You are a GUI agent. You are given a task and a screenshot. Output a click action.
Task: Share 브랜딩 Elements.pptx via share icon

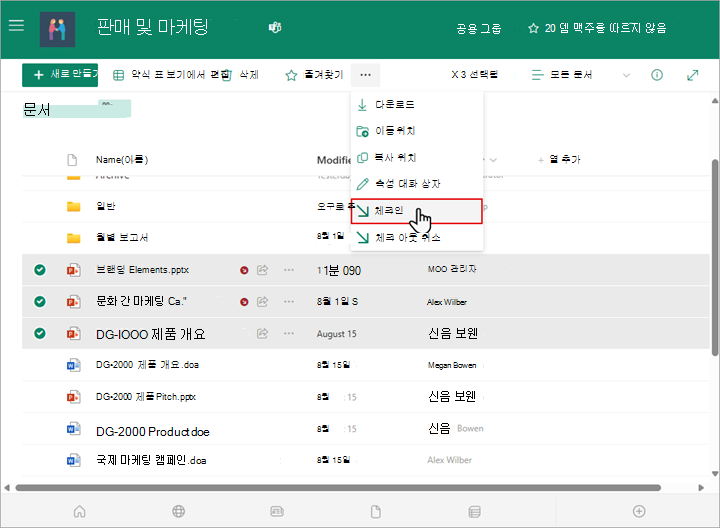(x=262, y=270)
